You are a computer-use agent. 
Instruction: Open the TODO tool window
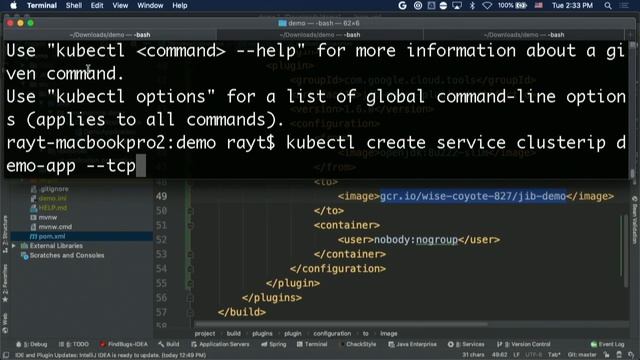point(74,344)
